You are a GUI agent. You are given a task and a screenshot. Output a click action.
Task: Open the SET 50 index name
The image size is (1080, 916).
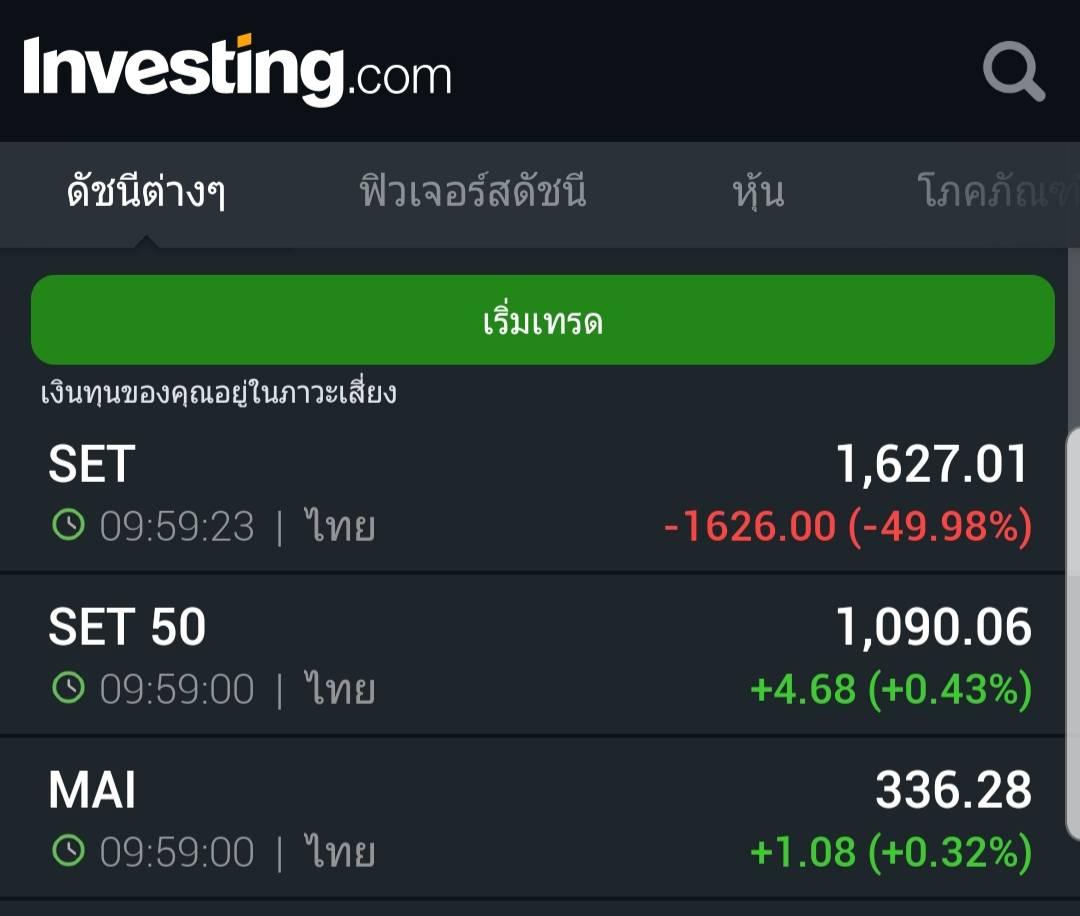click(127, 627)
